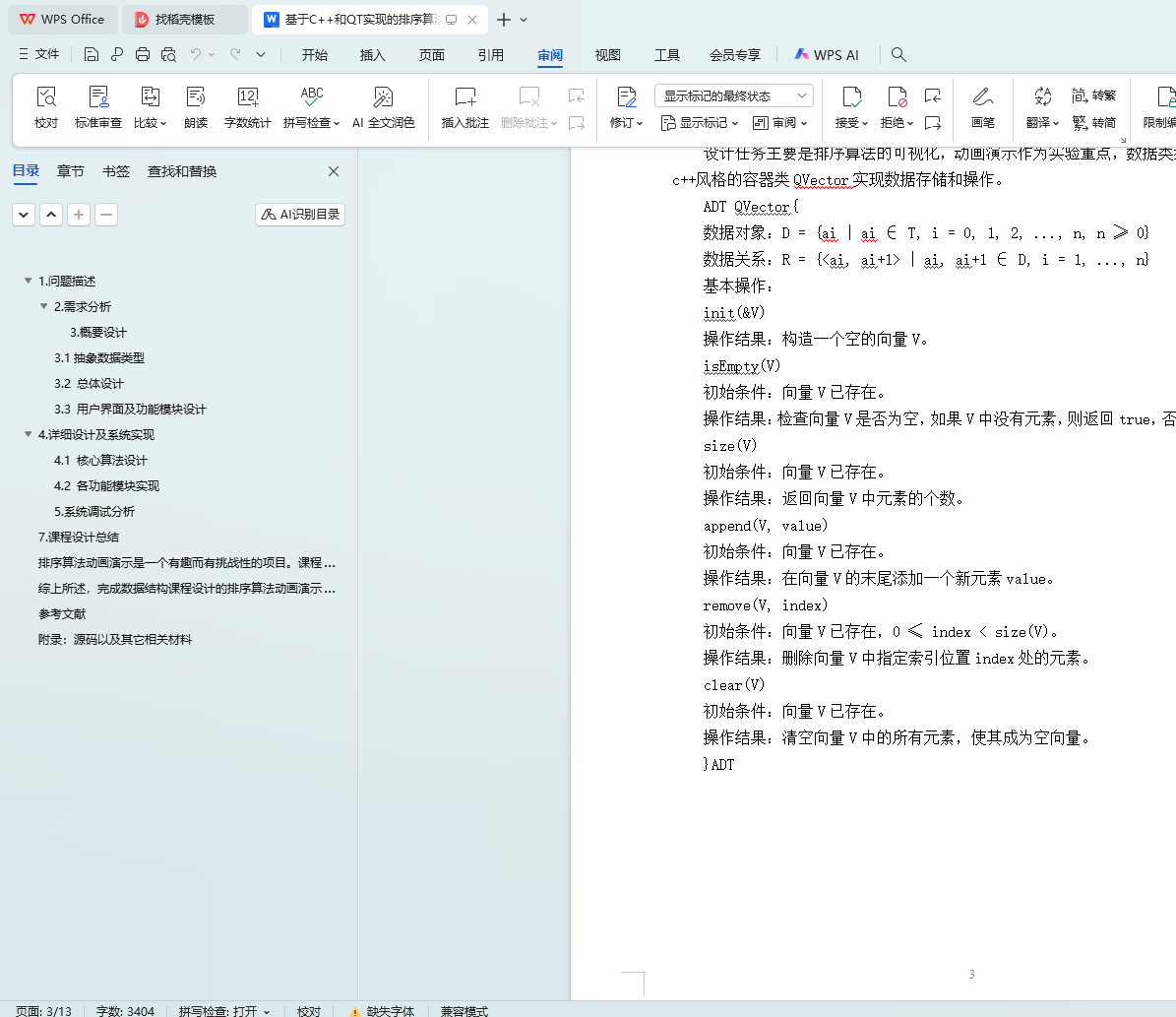Close the navigation pane
Viewport: 1176px width, 1017px height.
point(334,171)
